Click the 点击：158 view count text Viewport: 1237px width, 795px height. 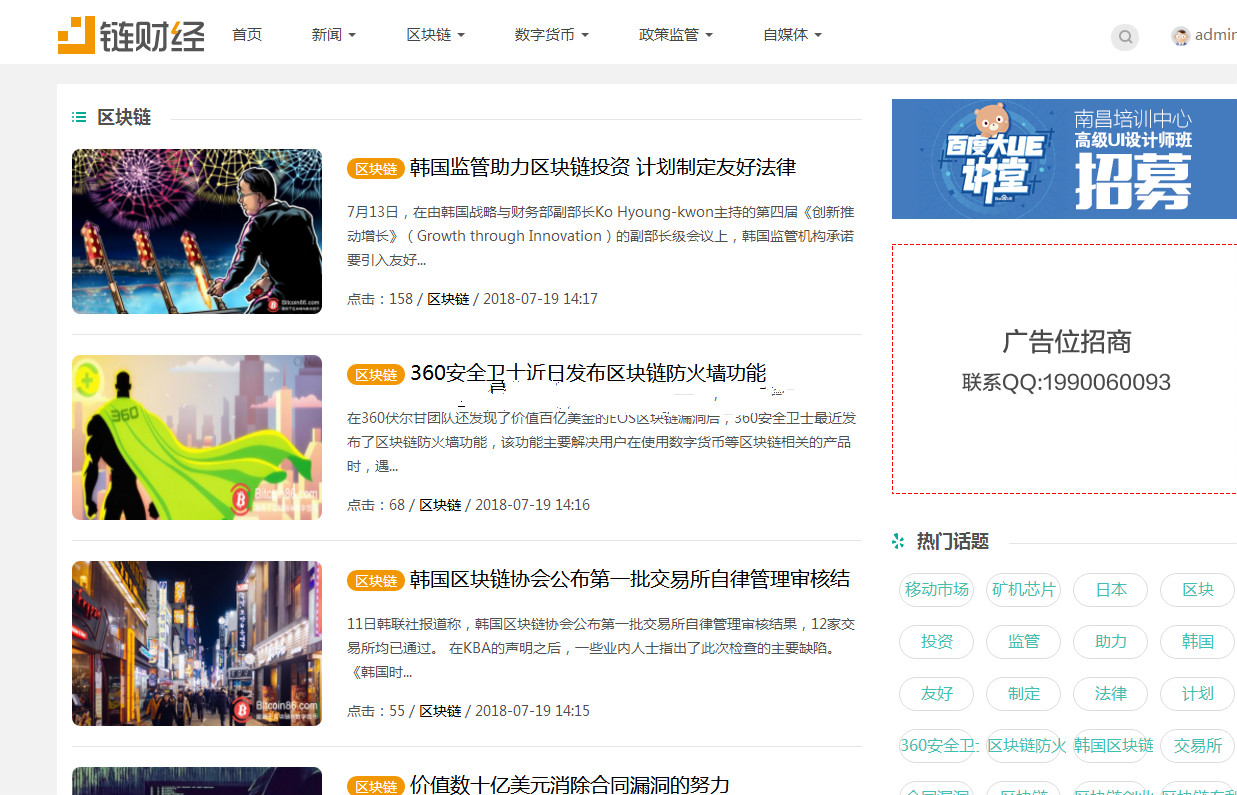380,299
